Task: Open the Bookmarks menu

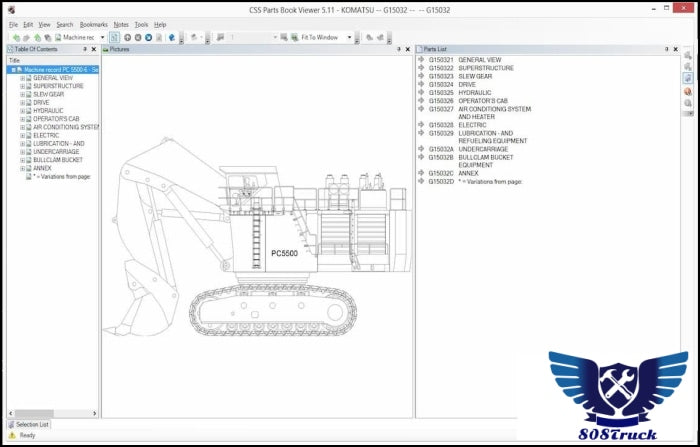Action: pyautogui.click(x=93, y=24)
